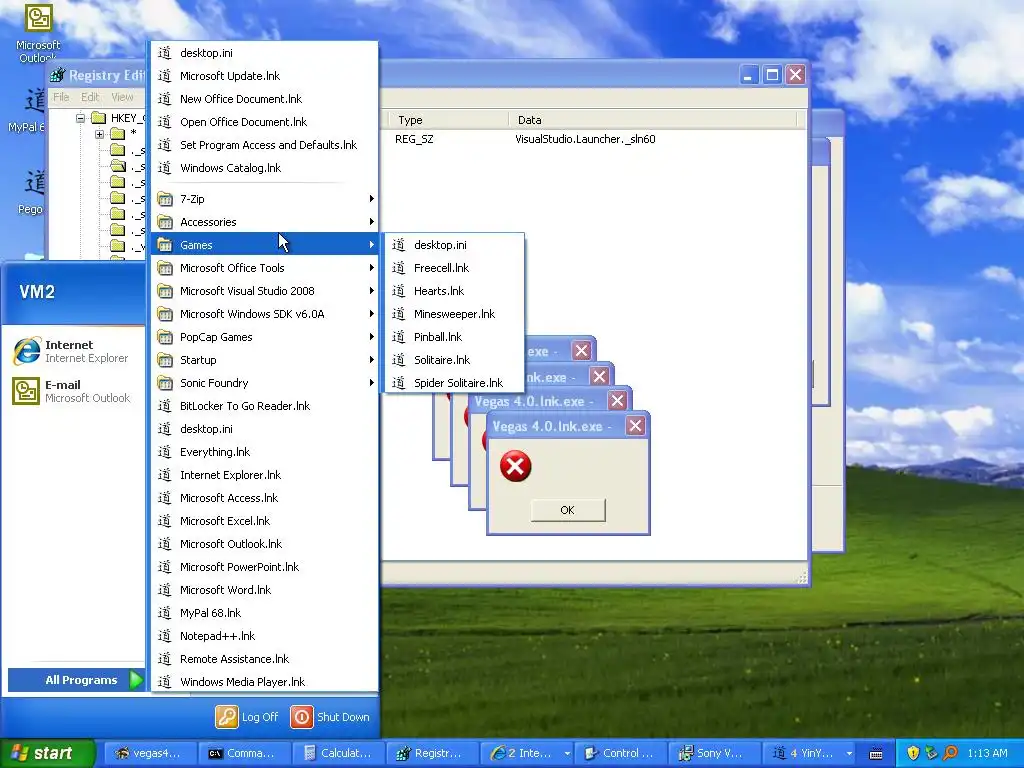Launch Hearts.lnk from Games
Screen dimensions: 1024x768
point(454,291)
